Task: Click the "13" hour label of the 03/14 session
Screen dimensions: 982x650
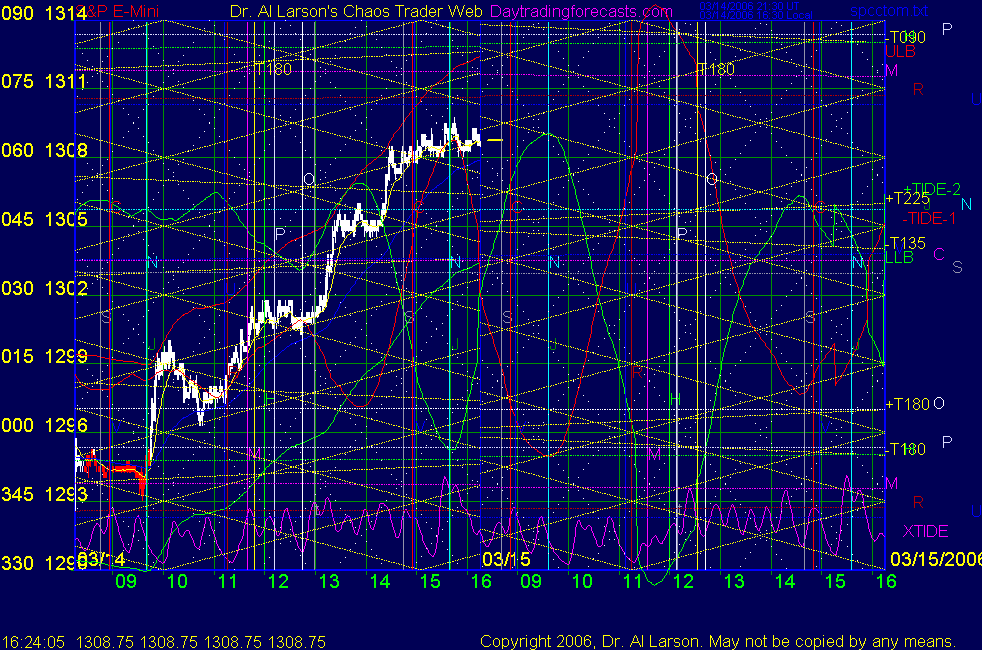Action: click(x=329, y=581)
